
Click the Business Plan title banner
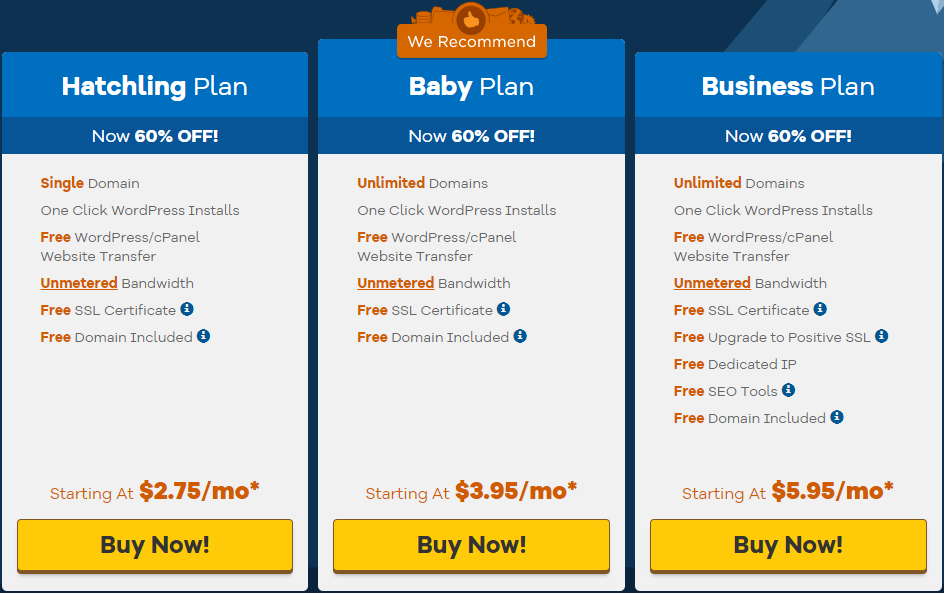point(788,87)
